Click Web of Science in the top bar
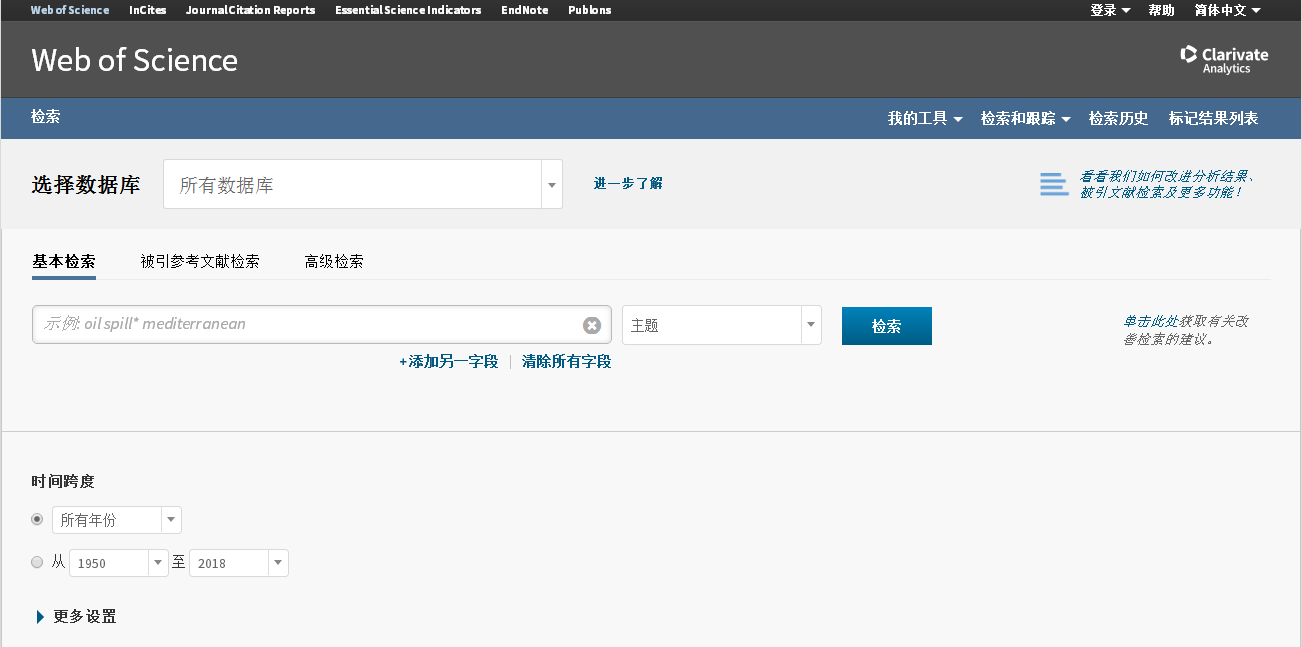Image resolution: width=1302 pixels, height=647 pixels. (x=70, y=10)
